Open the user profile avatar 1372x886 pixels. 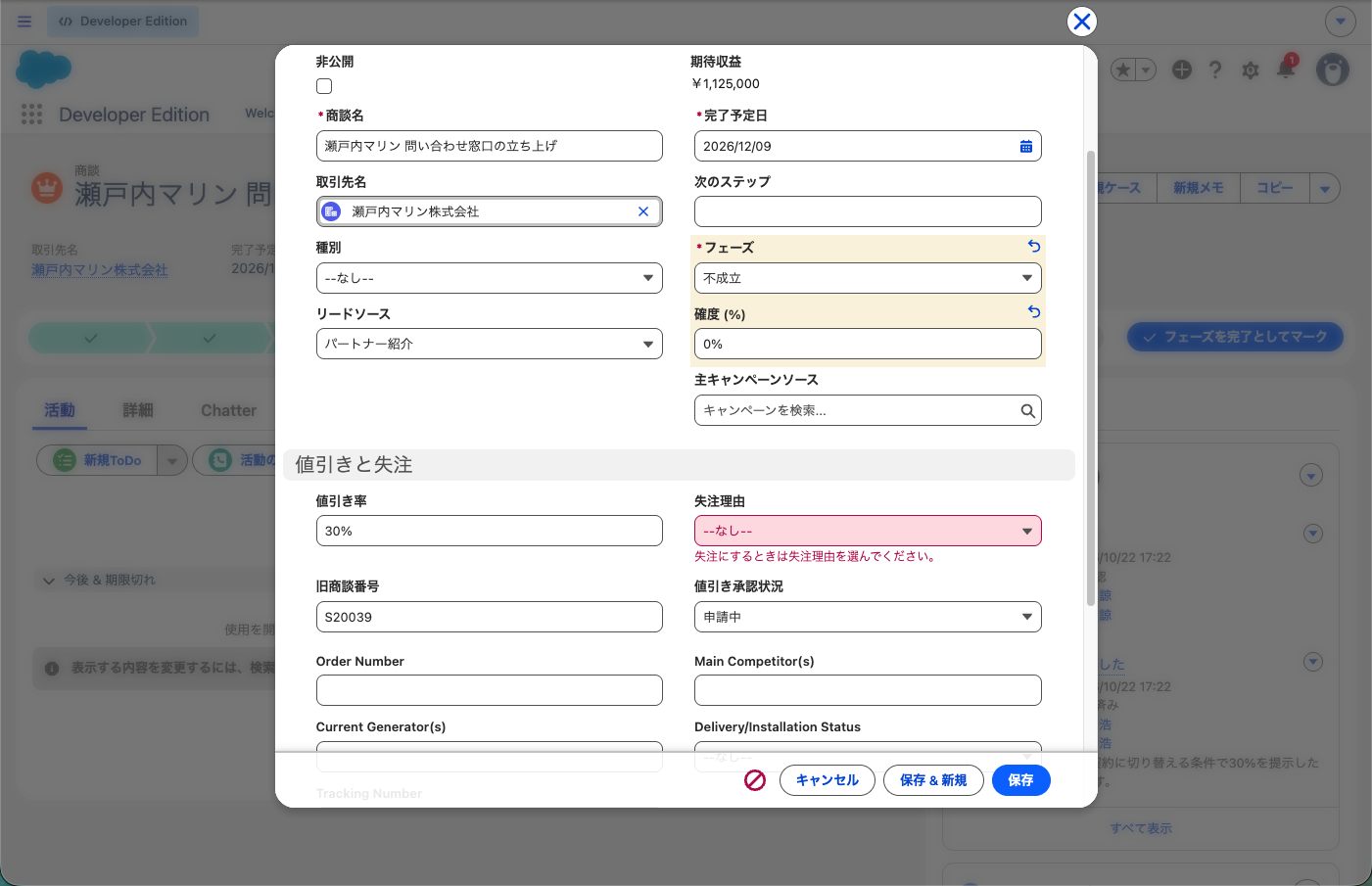click(1332, 70)
